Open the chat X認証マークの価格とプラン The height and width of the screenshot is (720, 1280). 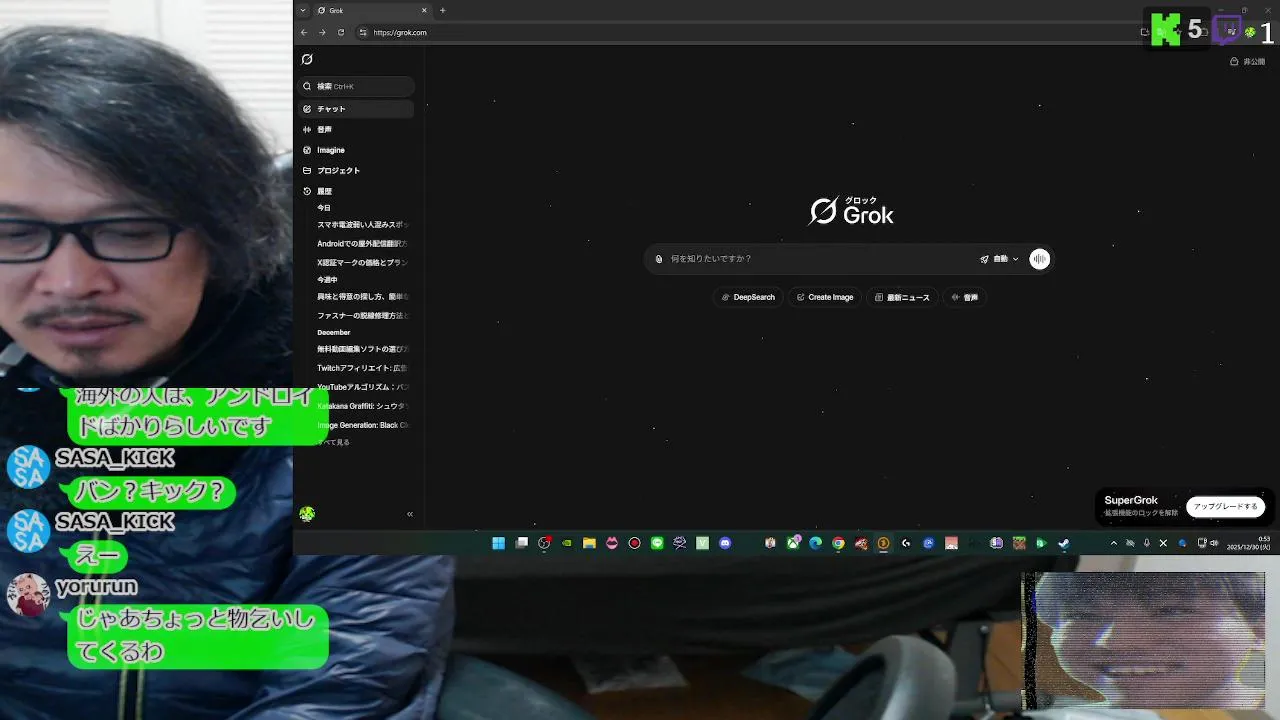[362, 262]
